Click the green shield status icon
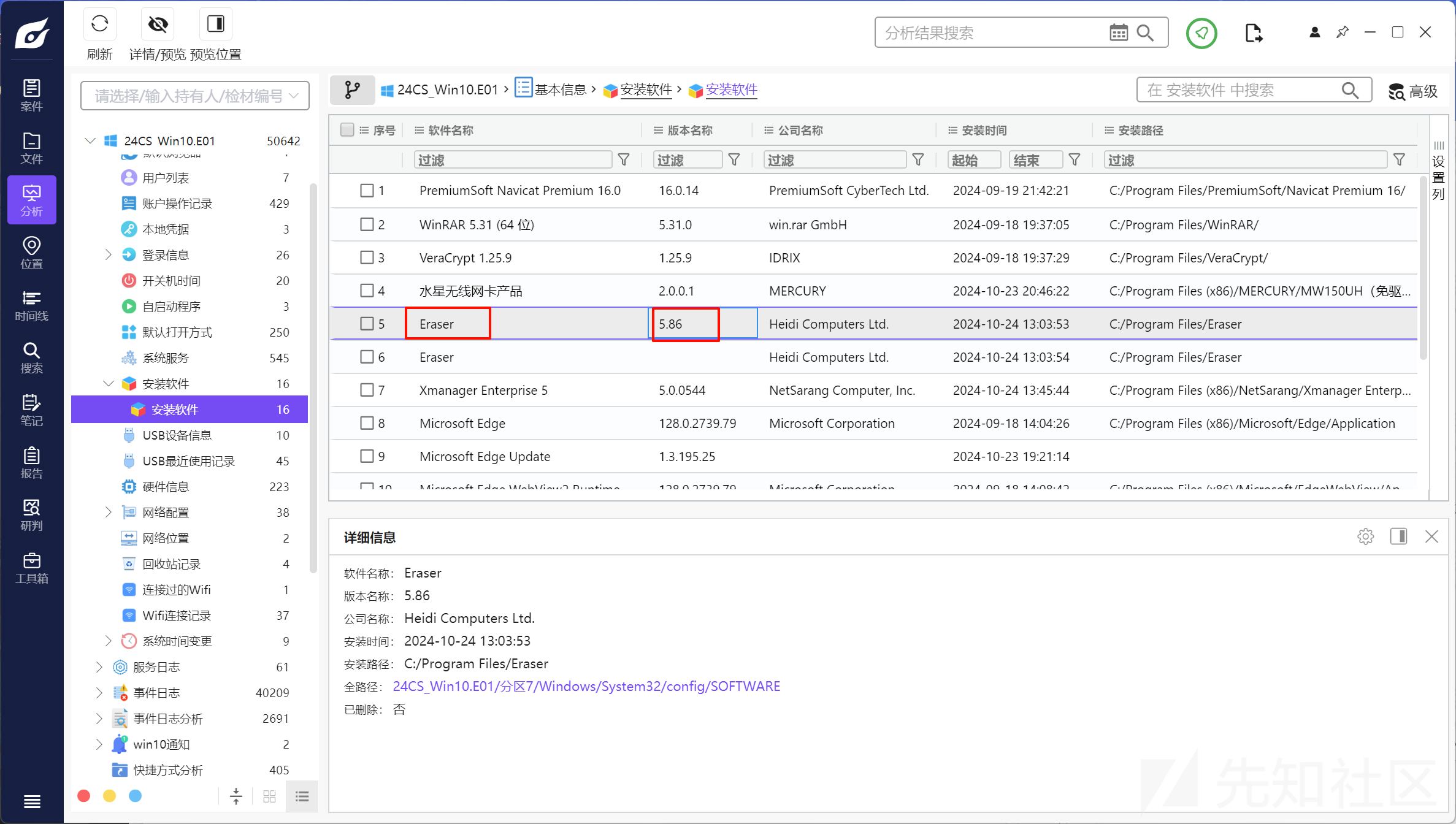The height and width of the screenshot is (824, 1456). coord(1201,33)
